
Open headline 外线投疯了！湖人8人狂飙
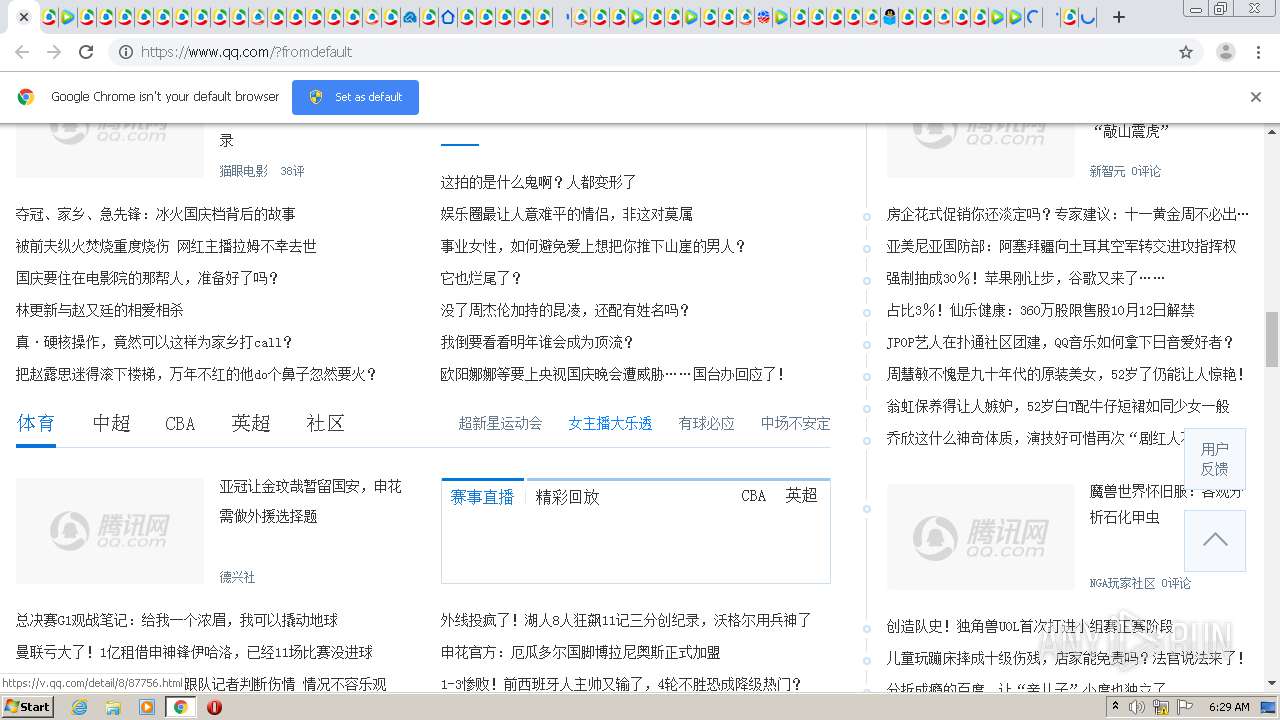[626, 620]
